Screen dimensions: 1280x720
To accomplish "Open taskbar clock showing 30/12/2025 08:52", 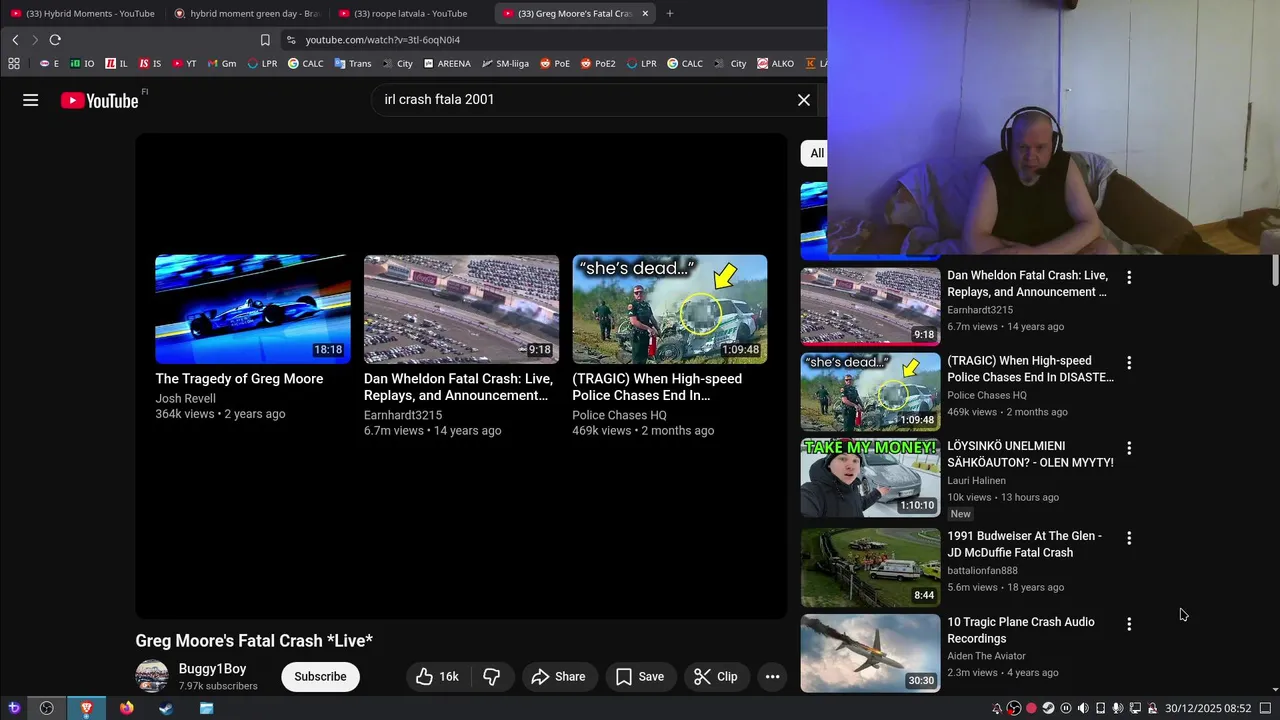I will (1208, 708).
